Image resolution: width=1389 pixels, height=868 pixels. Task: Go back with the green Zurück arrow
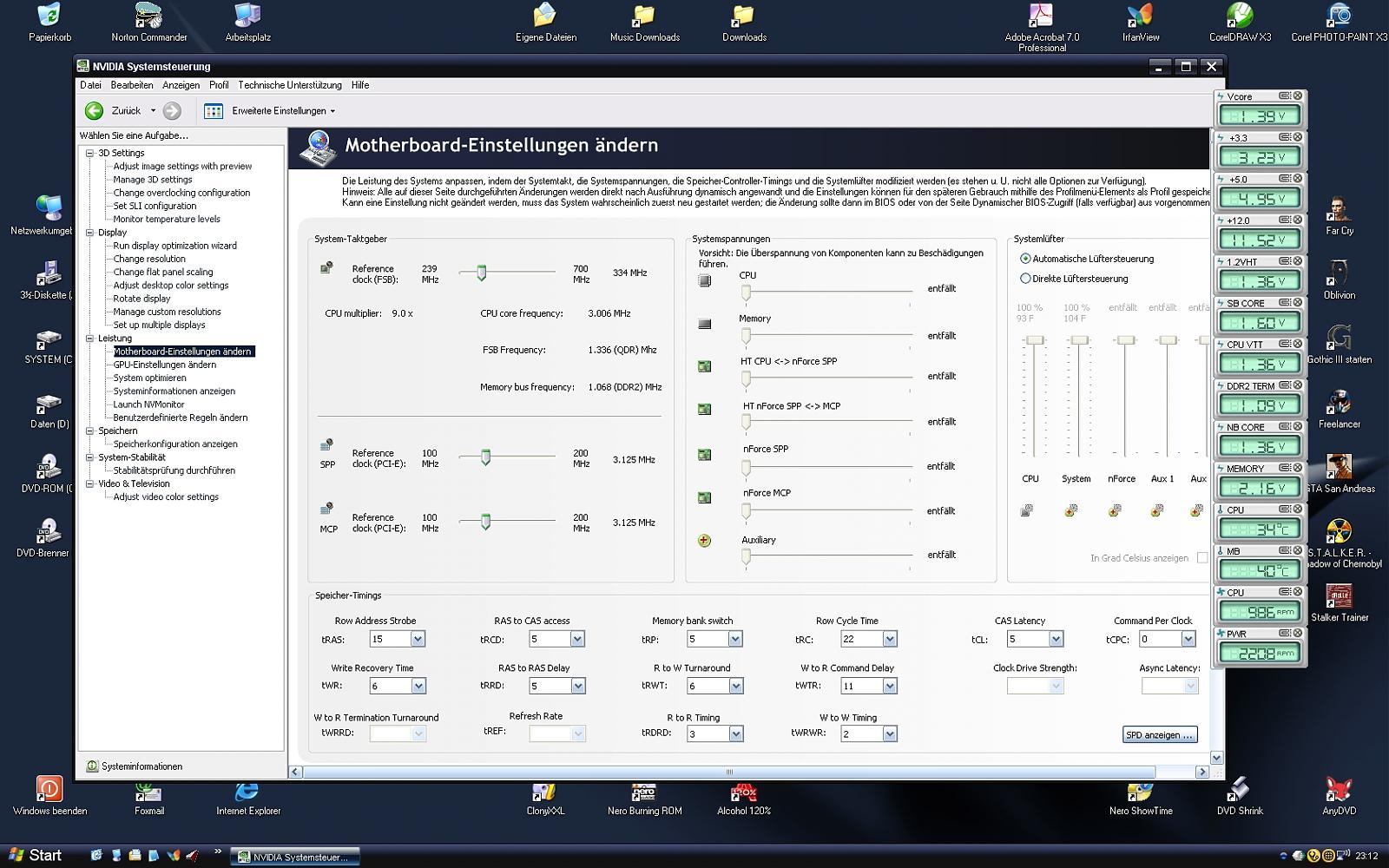[x=94, y=111]
